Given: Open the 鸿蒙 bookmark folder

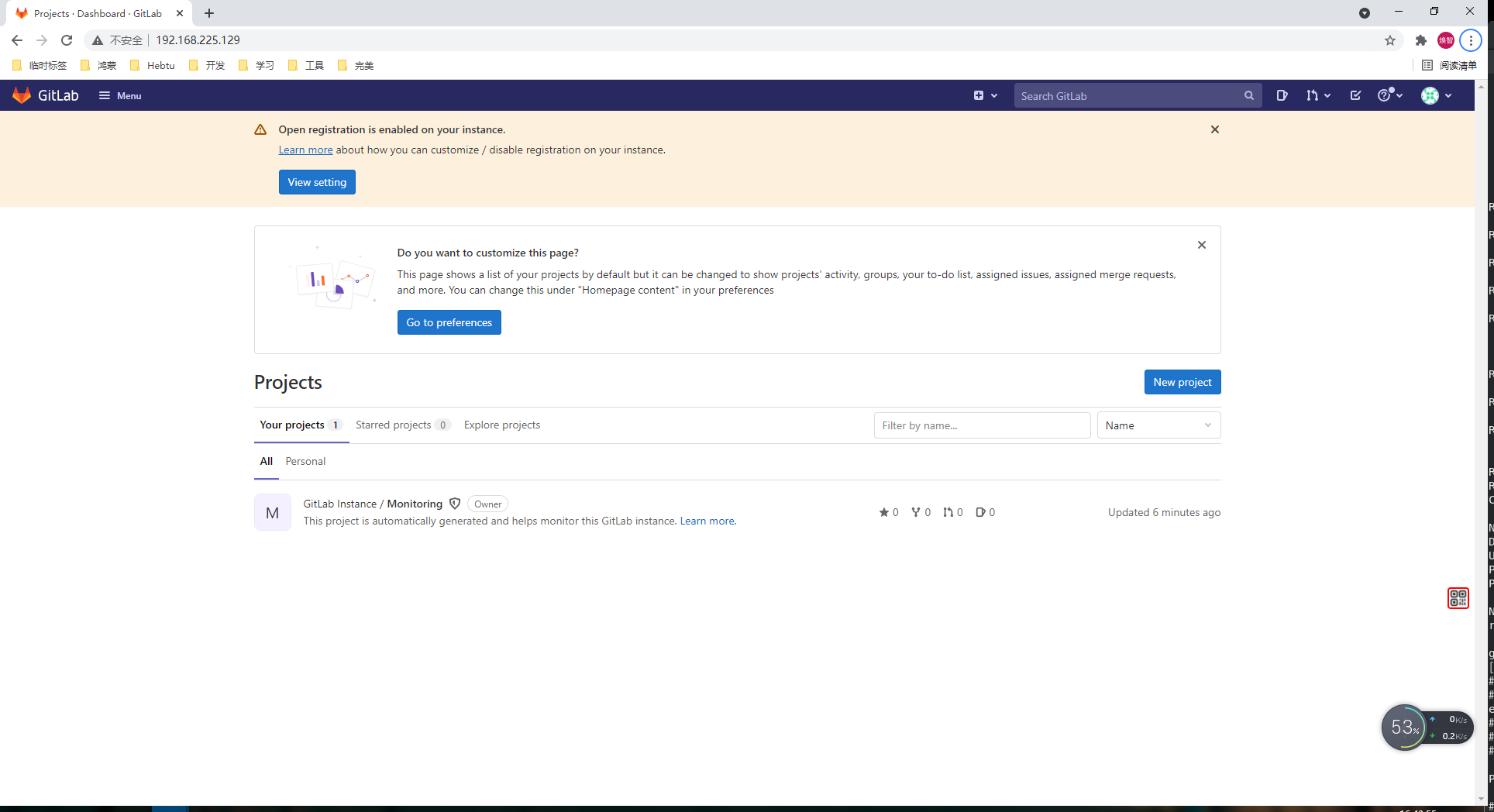Looking at the screenshot, I should (98, 65).
